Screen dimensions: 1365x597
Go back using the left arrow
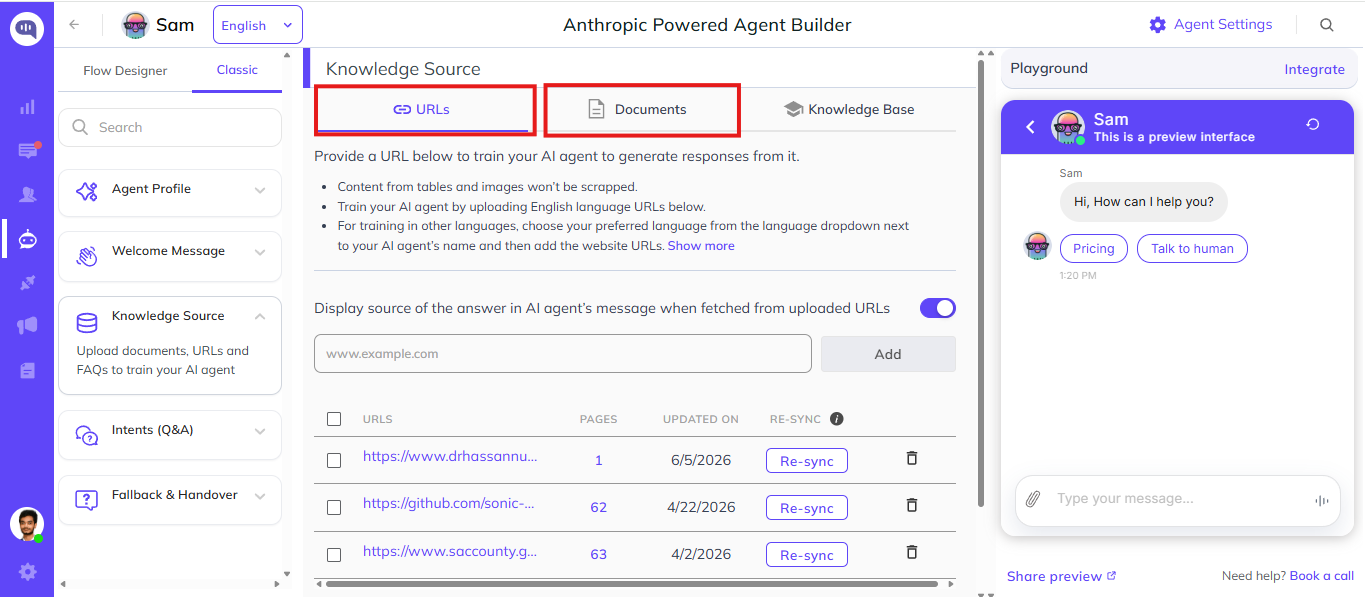pos(74,25)
